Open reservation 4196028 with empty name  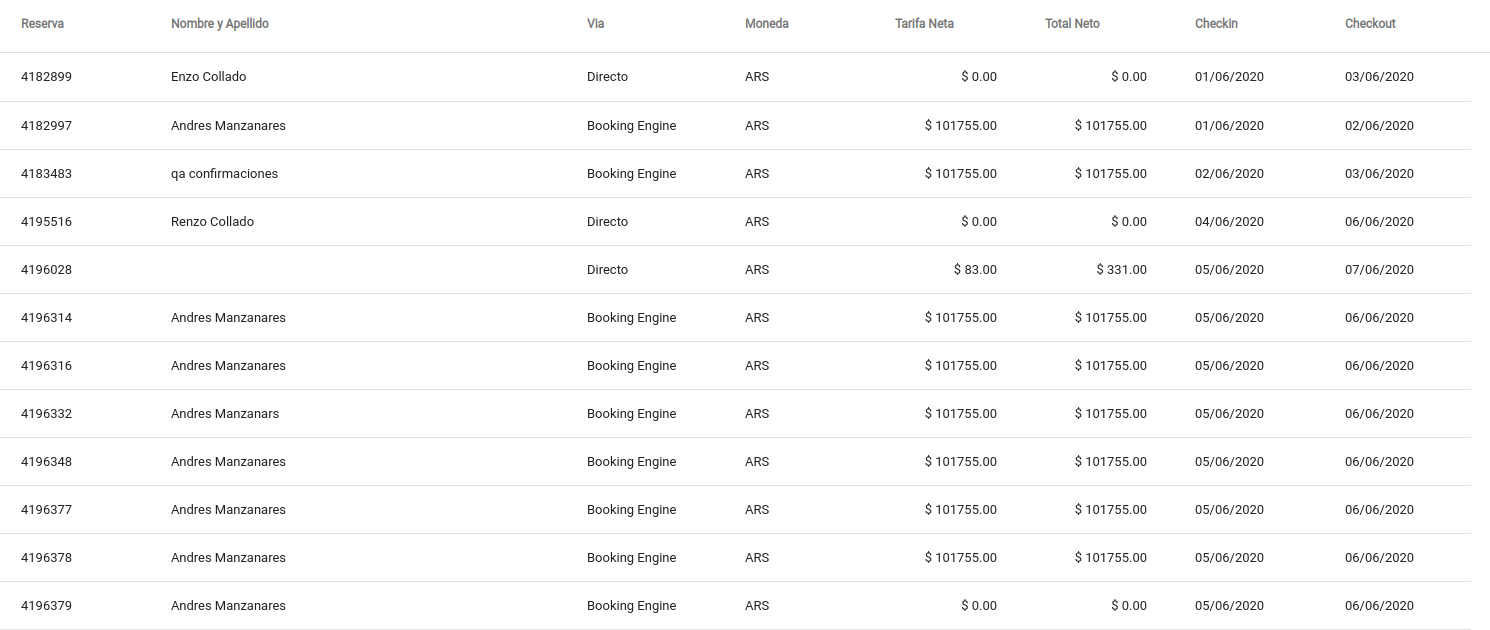point(46,270)
